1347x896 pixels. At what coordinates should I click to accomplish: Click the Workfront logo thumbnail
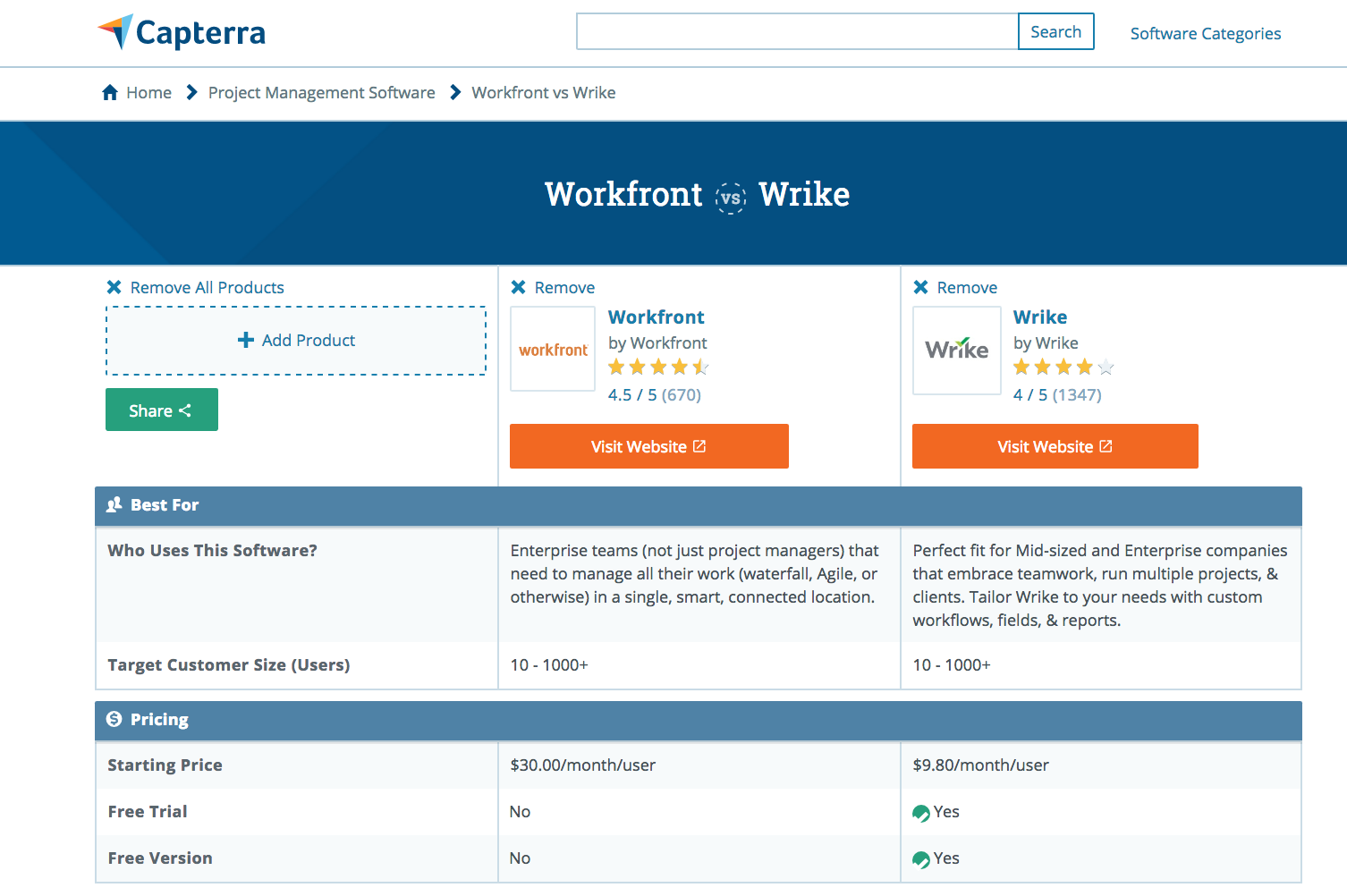[553, 349]
